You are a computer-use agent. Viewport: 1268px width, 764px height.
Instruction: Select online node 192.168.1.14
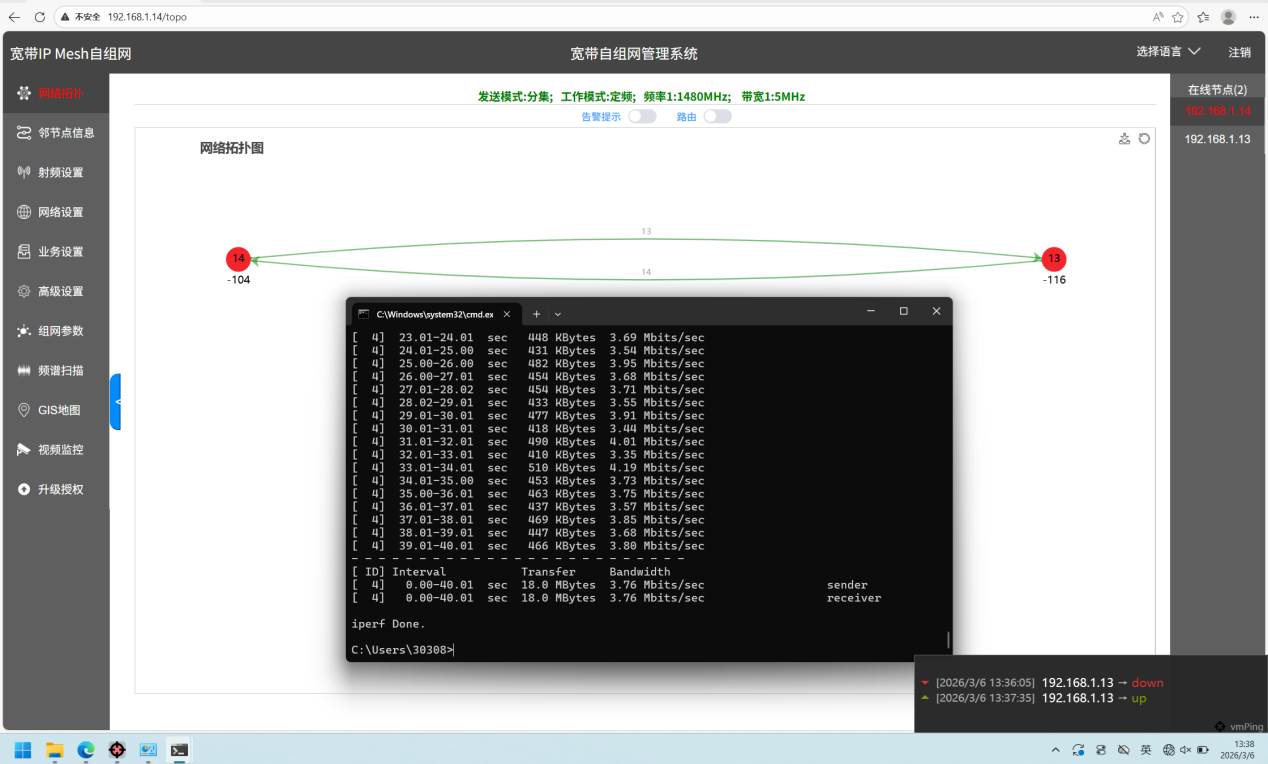1217,111
